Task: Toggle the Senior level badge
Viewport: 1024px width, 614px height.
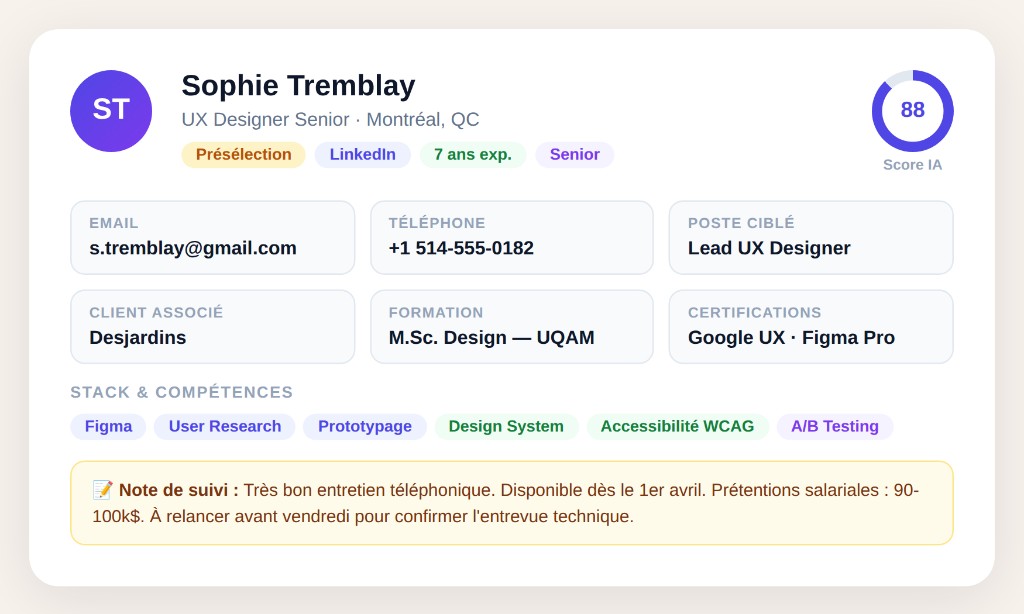Action: pyautogui.click(x=575, y=155)
